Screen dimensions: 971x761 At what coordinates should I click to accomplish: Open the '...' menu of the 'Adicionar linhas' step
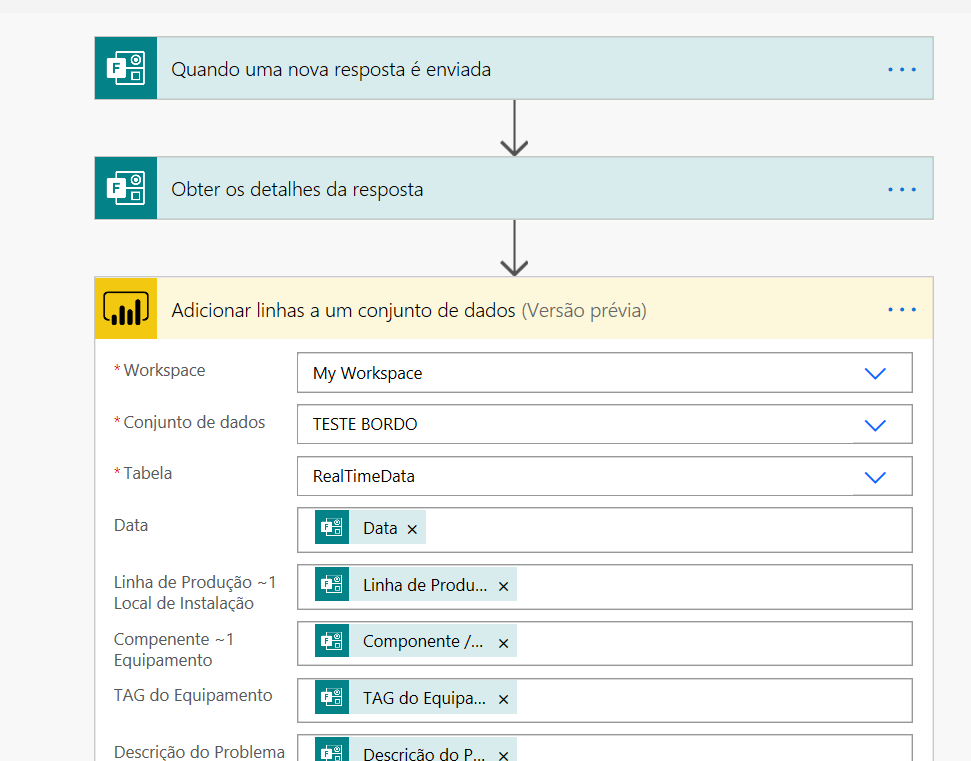(x=902, y=309)
